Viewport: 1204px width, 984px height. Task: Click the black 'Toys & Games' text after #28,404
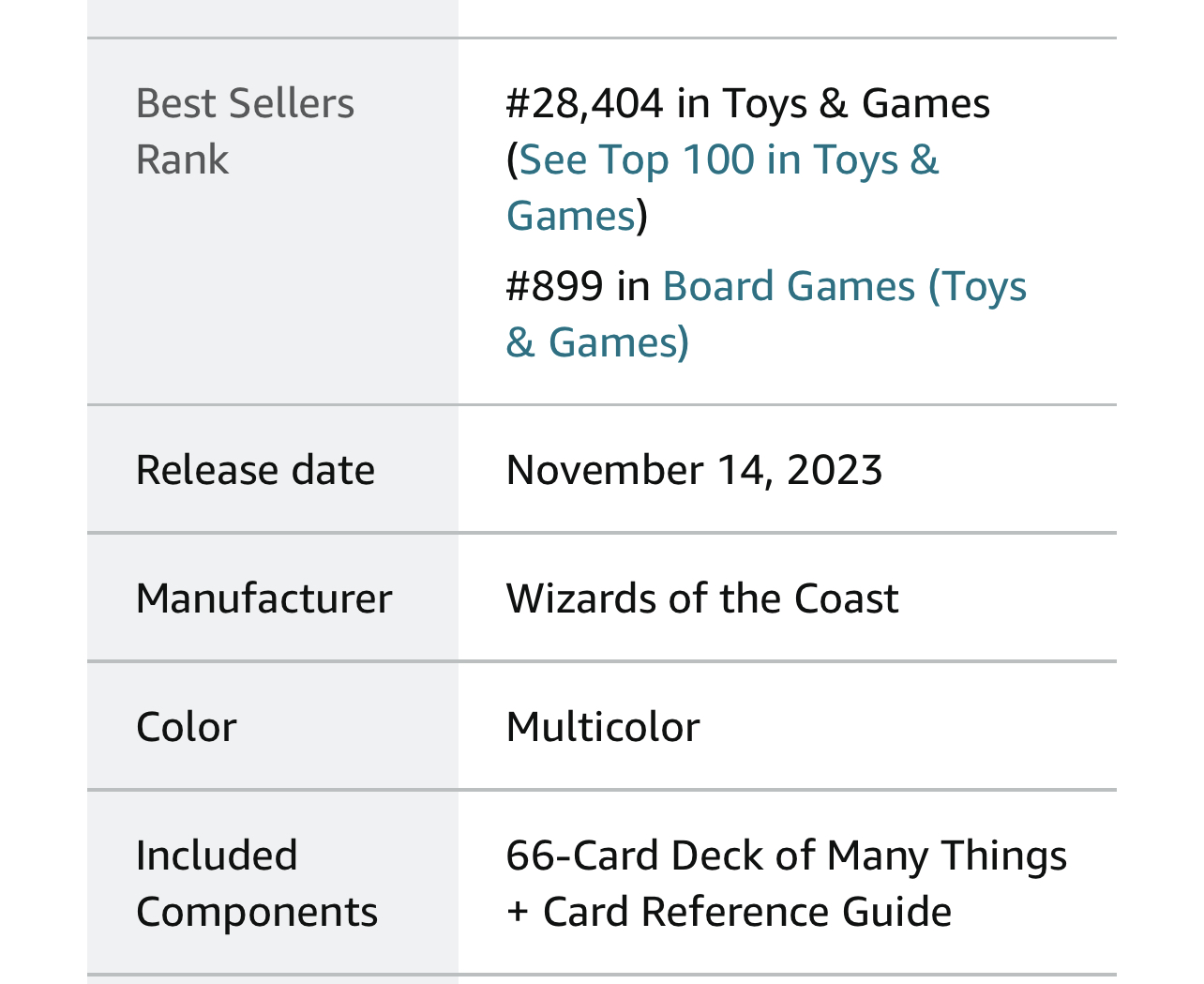(856, 103)
